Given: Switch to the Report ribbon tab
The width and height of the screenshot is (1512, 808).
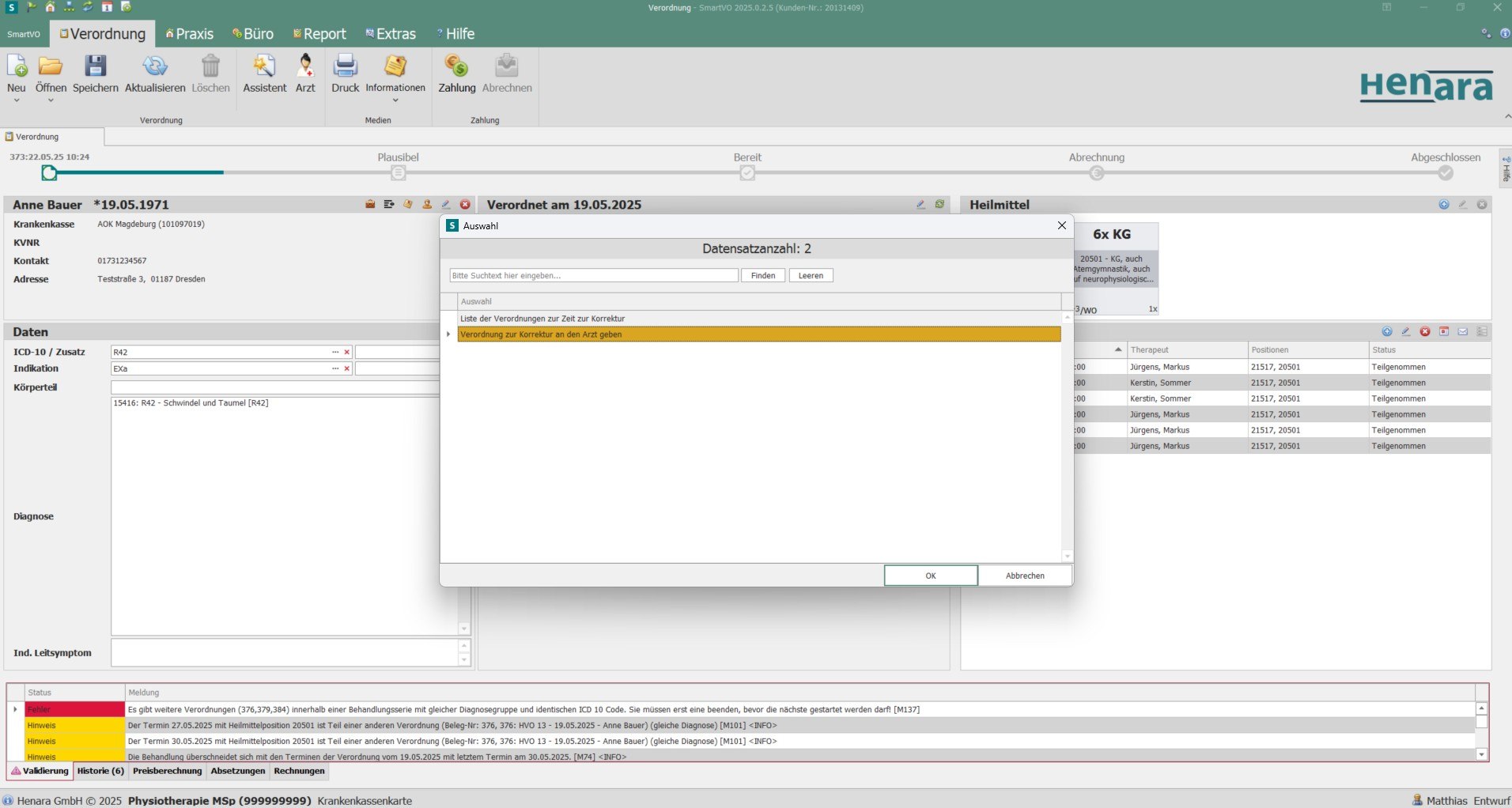Looking at the screenshot, I should (x=319, y=33).
